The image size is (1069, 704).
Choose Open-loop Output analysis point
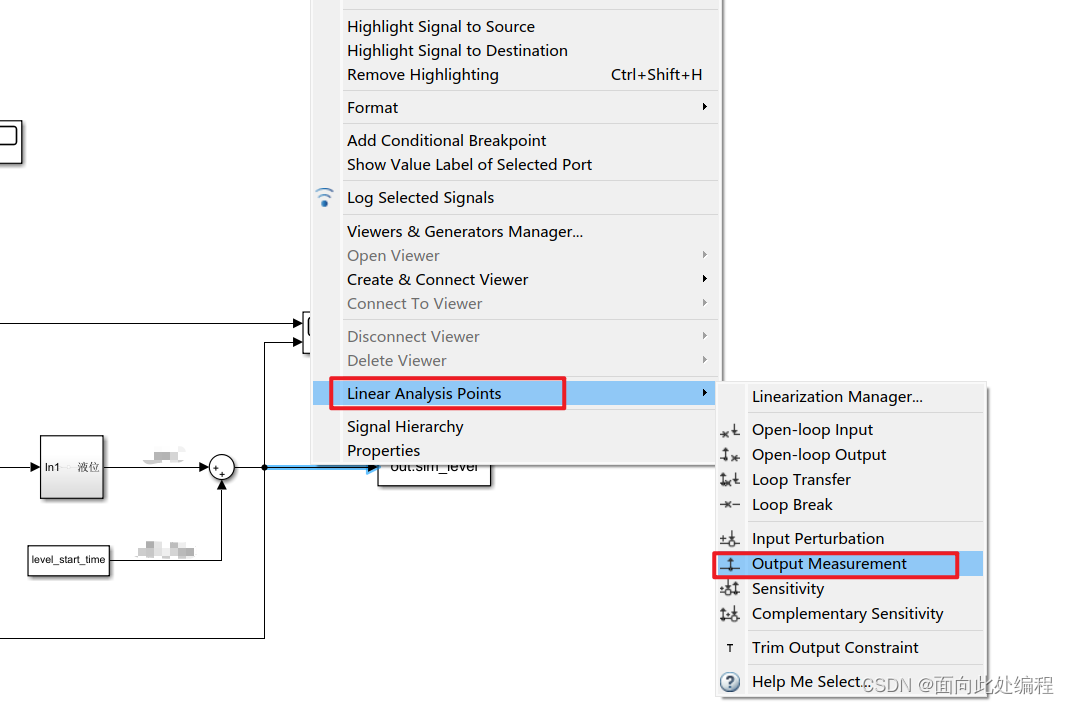pos(819,455)
